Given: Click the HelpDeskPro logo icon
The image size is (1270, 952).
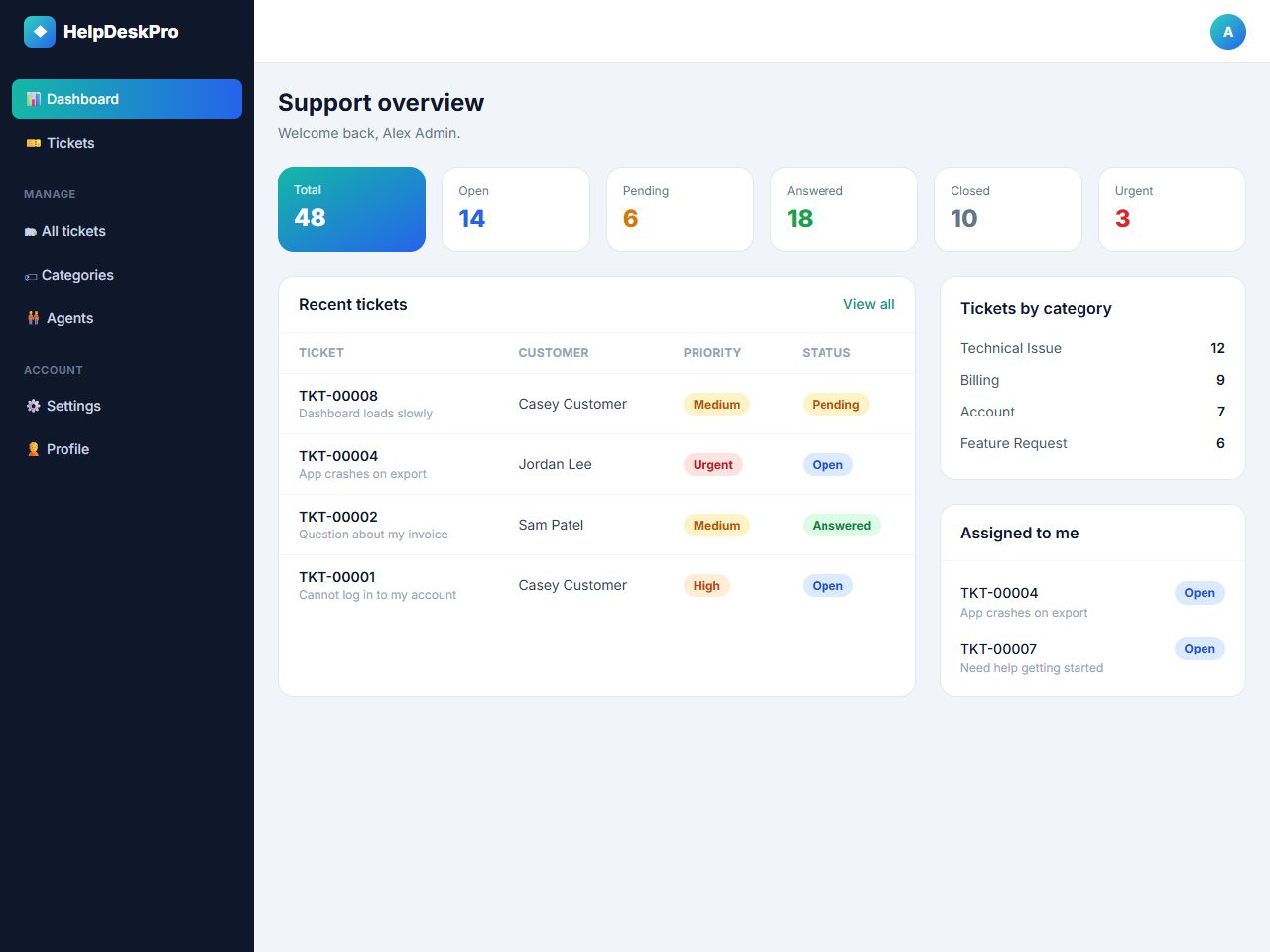Looking at the screenshot, I should (40, 32).
